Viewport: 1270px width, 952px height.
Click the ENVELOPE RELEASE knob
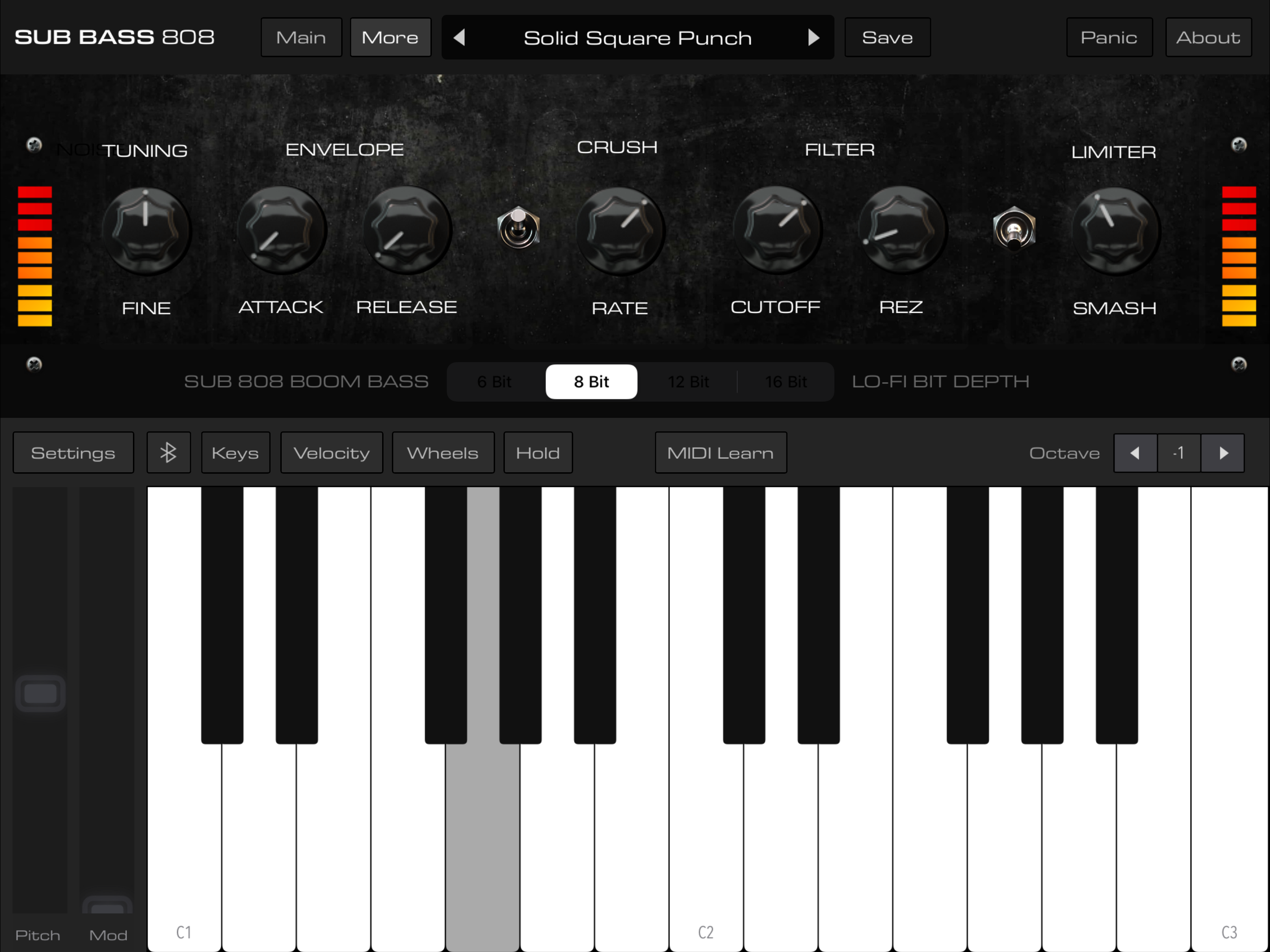click(406, 230)
